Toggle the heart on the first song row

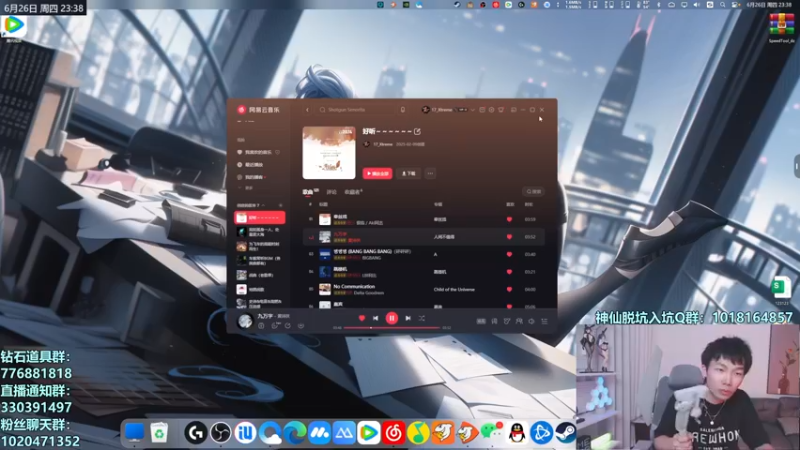[509, 219]
